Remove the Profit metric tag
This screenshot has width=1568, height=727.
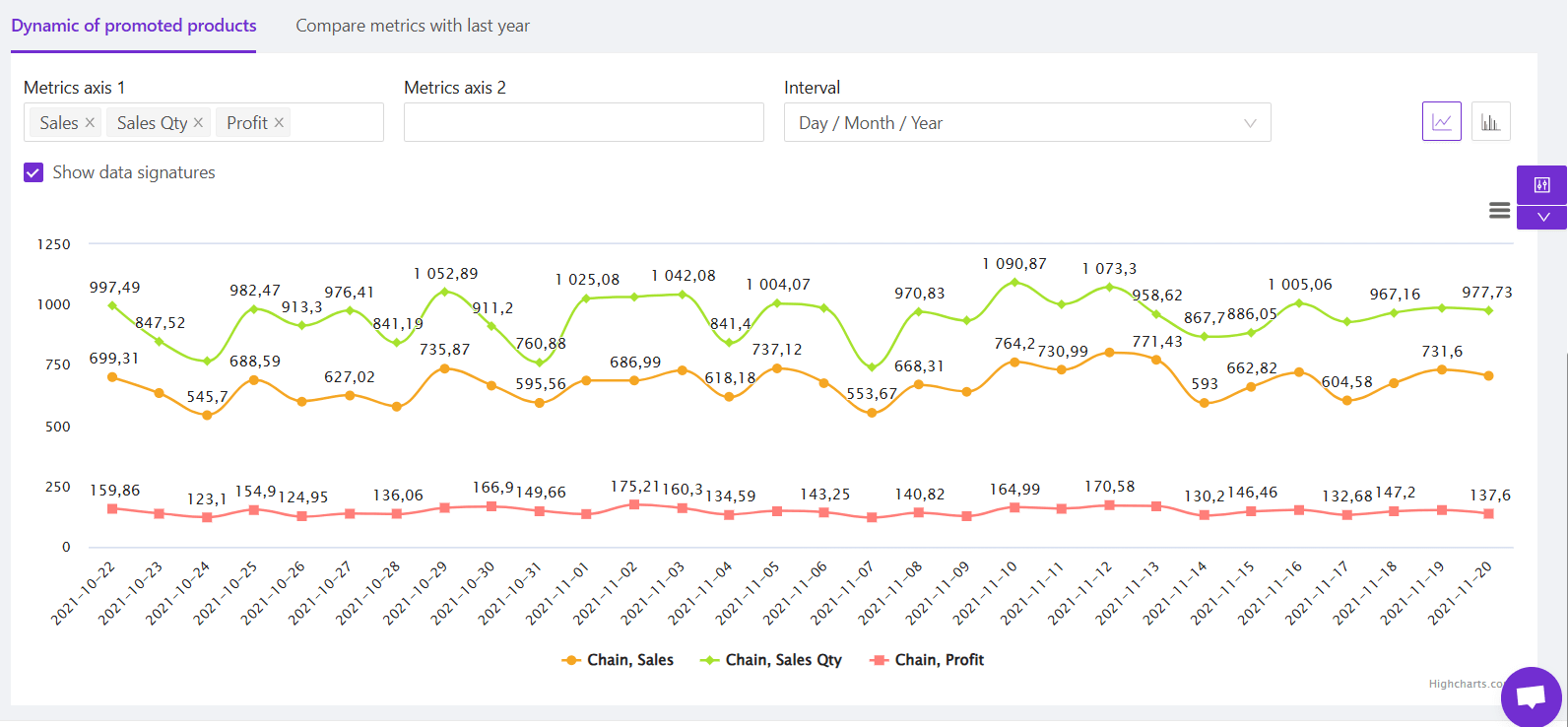pyautogui.click(x=279, y=123)
